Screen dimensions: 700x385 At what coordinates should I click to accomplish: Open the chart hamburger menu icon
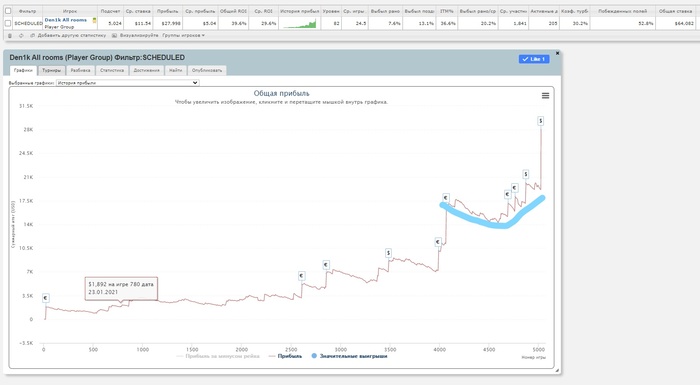(x=545, y=96)
